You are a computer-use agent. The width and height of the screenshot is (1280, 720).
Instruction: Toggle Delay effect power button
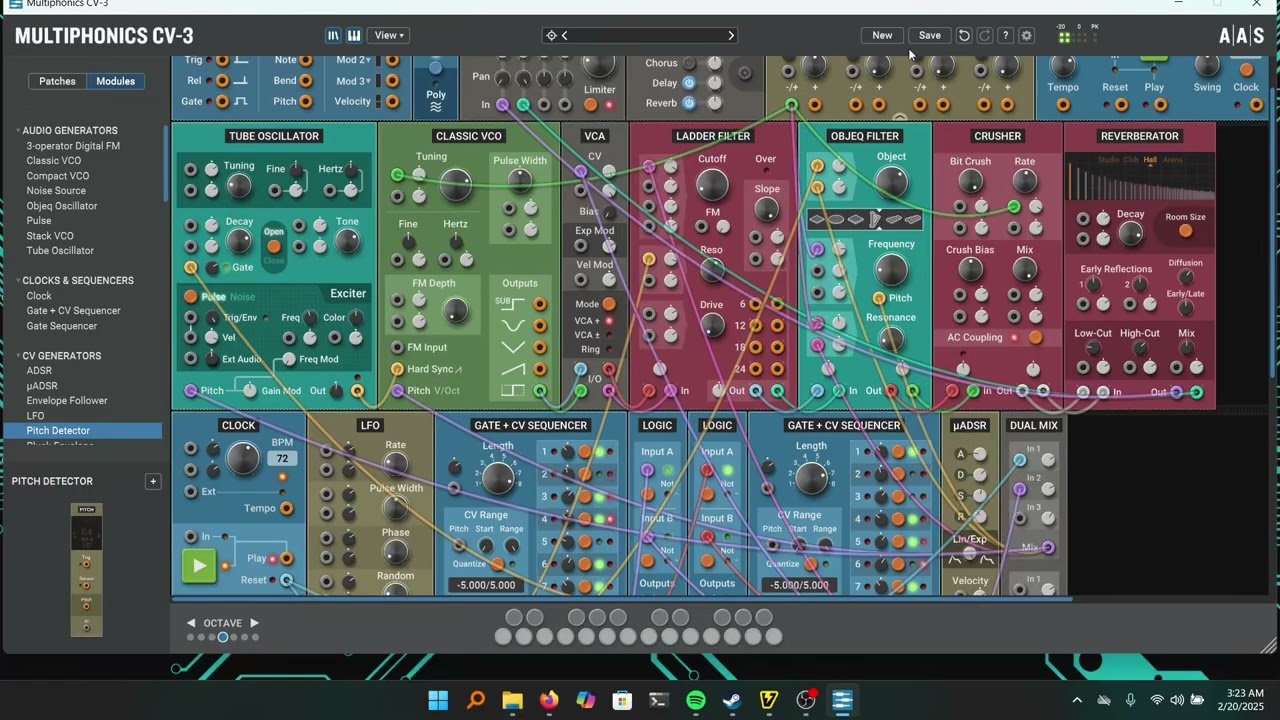(x=689, y=83)
